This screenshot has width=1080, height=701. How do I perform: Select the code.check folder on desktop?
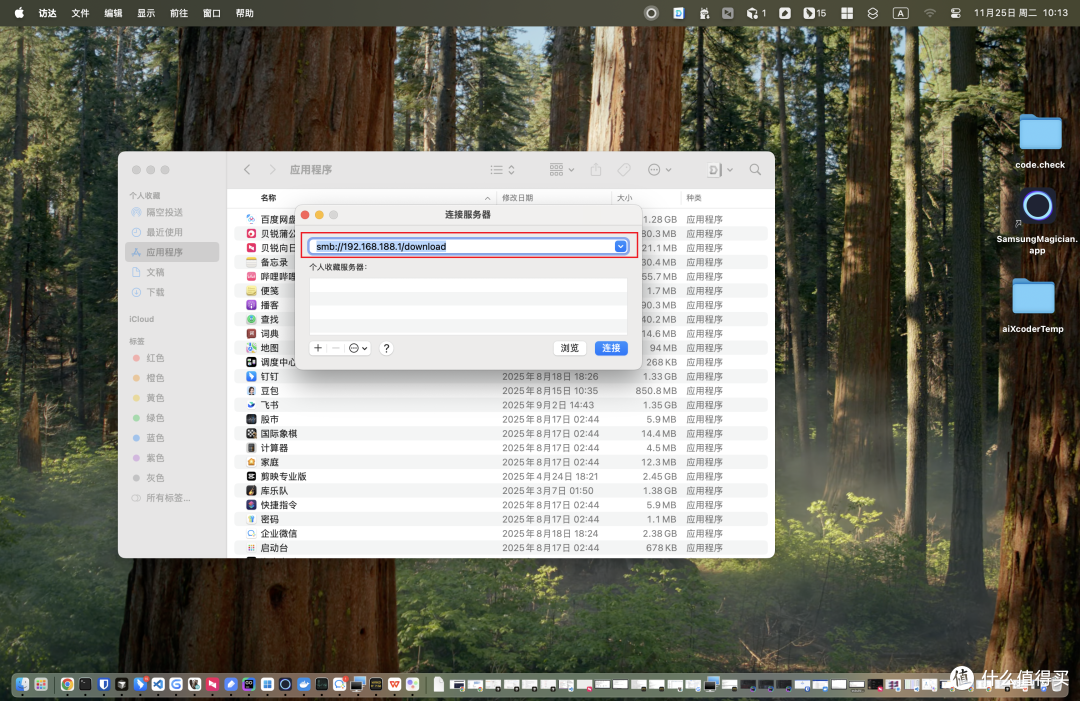(1040, 141)
